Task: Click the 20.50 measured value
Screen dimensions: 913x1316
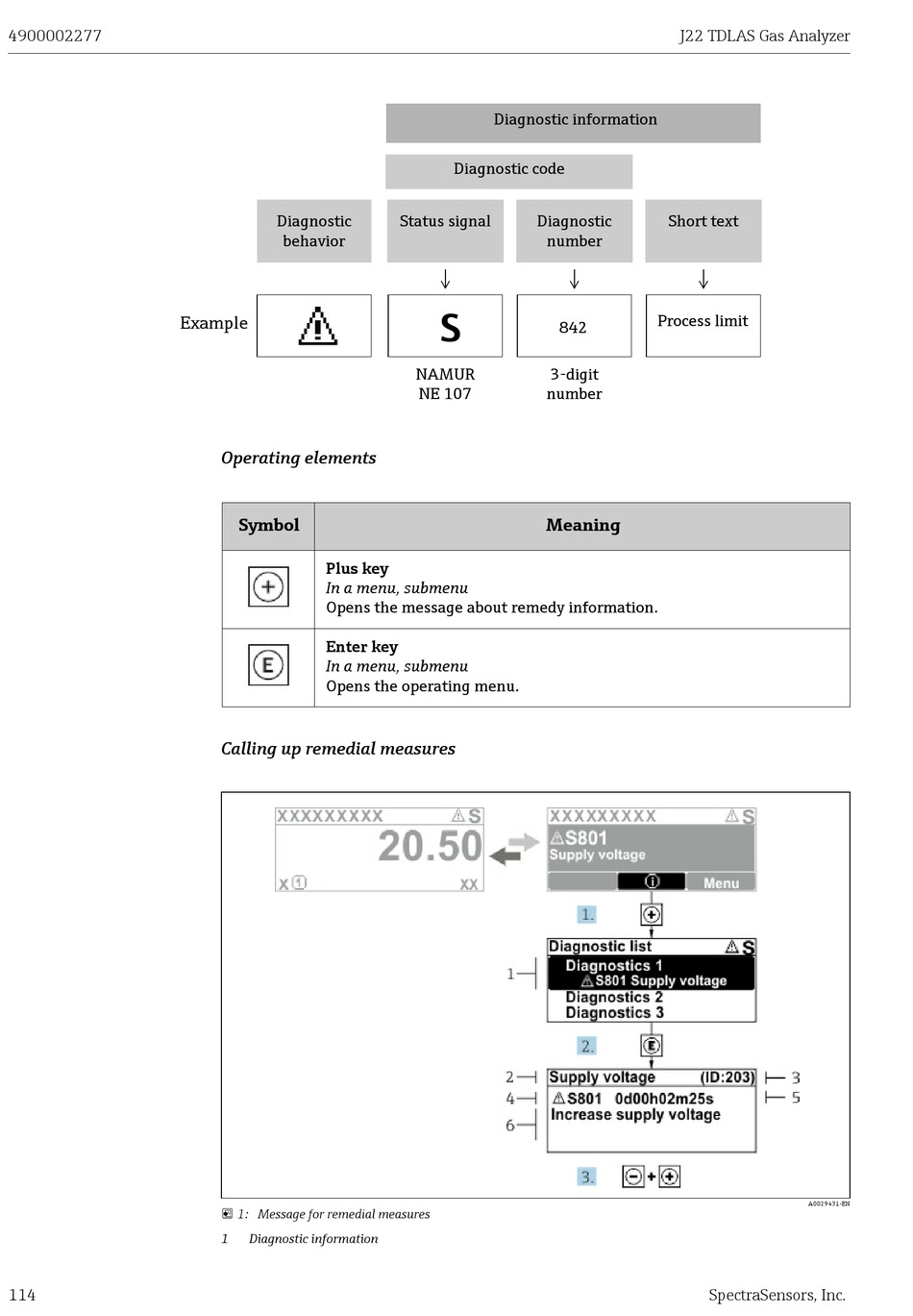Action: (x=430, y=846)
